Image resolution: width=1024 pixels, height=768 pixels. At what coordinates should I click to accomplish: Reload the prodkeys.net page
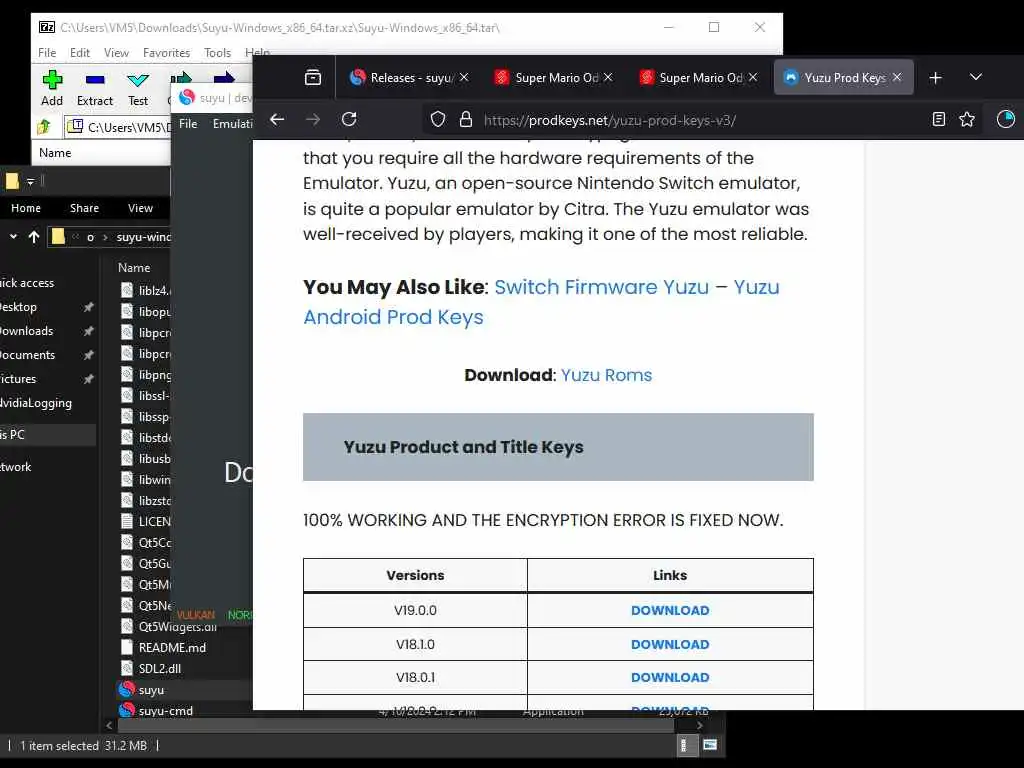pos(349,120)
